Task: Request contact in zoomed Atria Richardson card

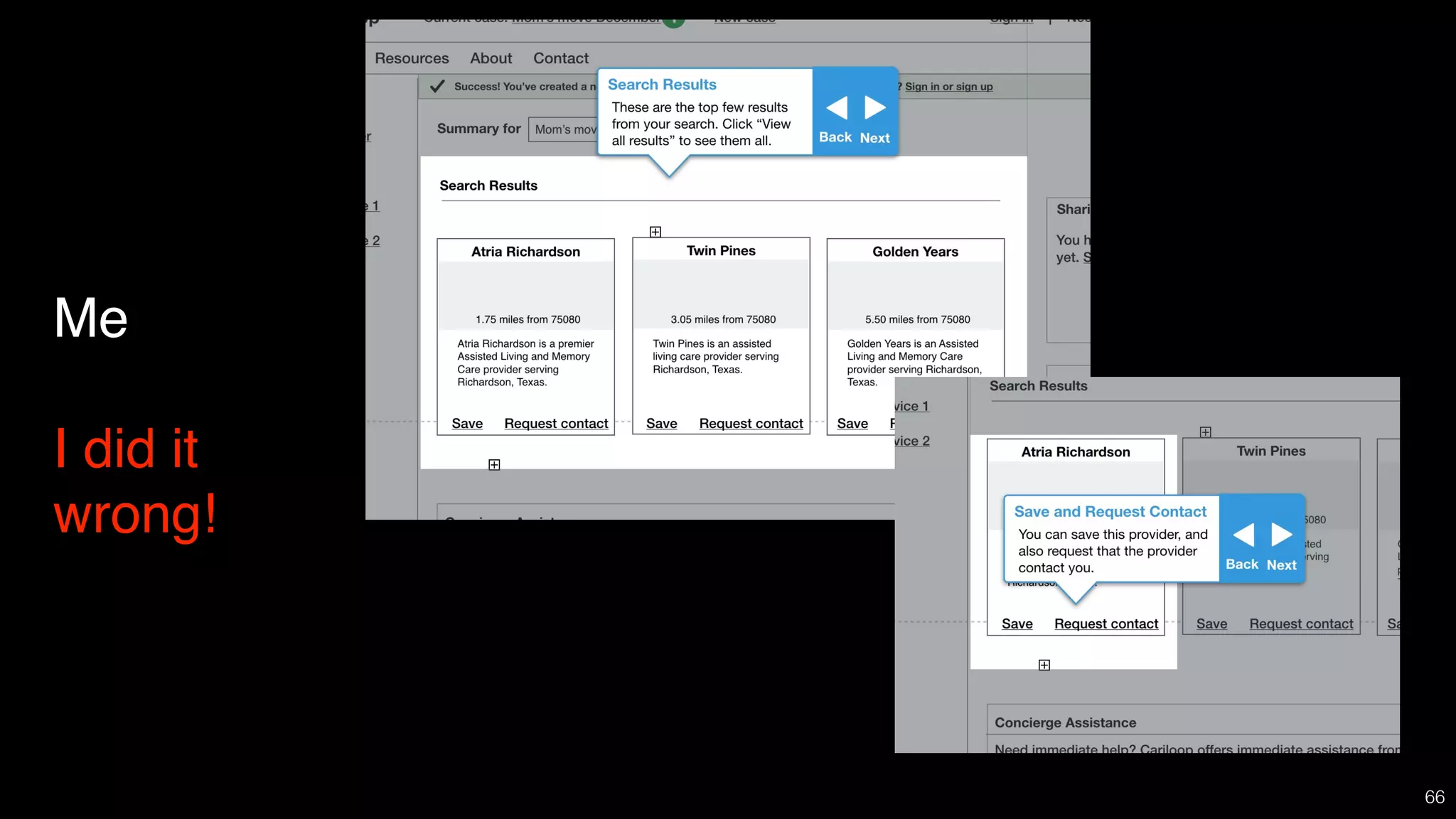Action: click(x=1106, y=624)
